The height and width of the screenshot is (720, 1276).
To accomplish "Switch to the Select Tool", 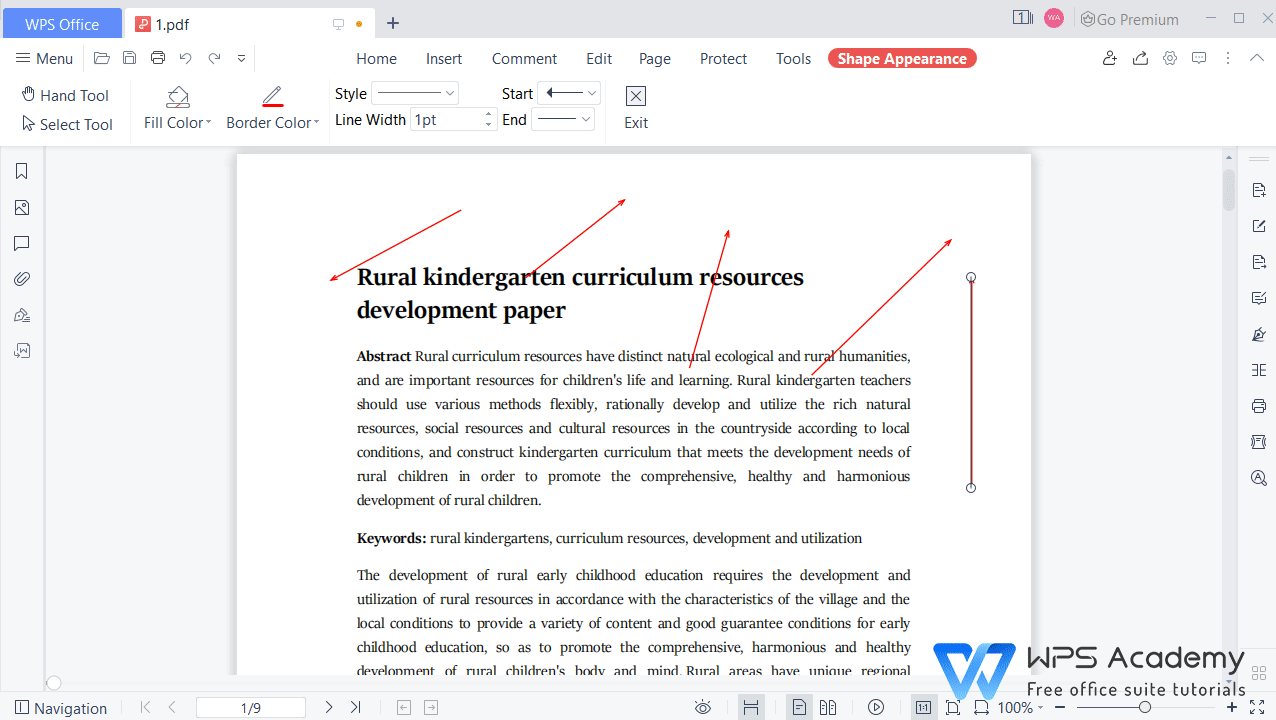I will (x=67, y=124).
